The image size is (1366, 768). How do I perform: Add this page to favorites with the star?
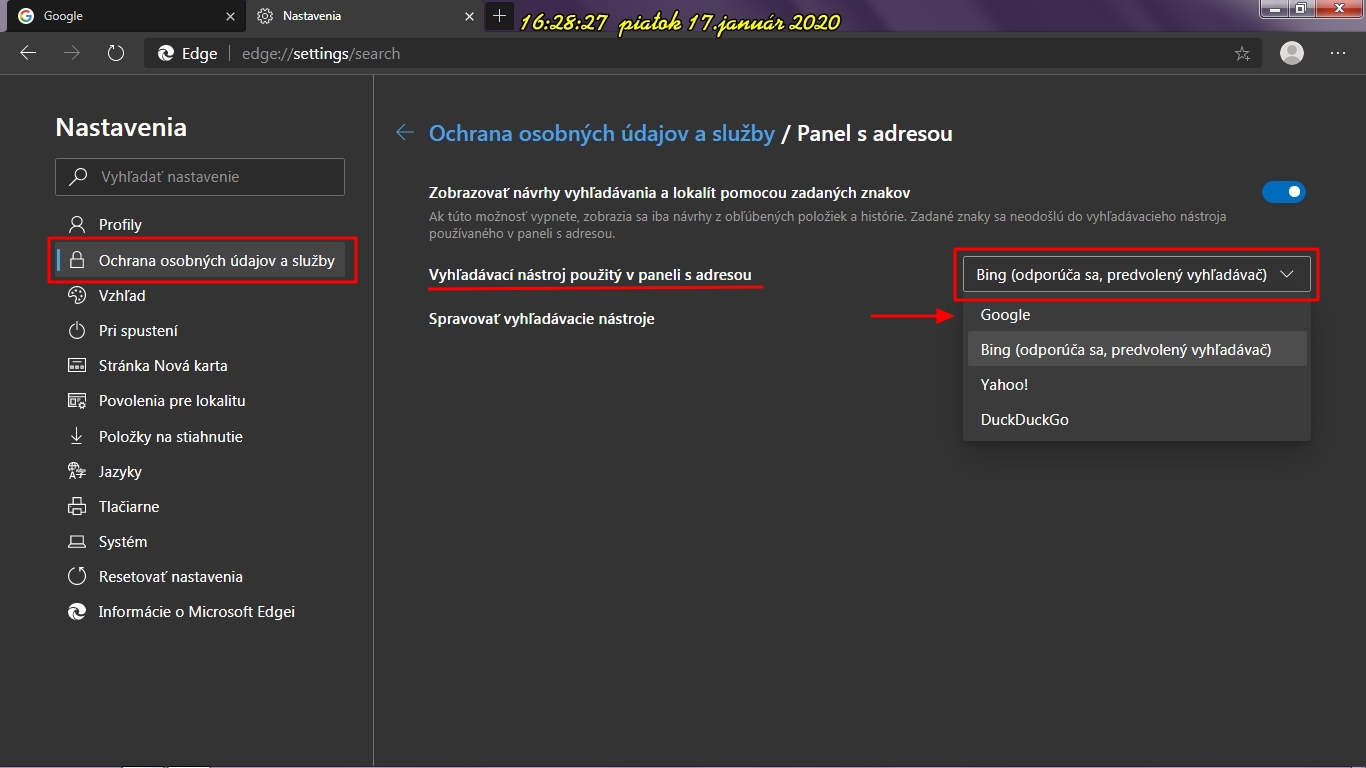pos(1242,54)
